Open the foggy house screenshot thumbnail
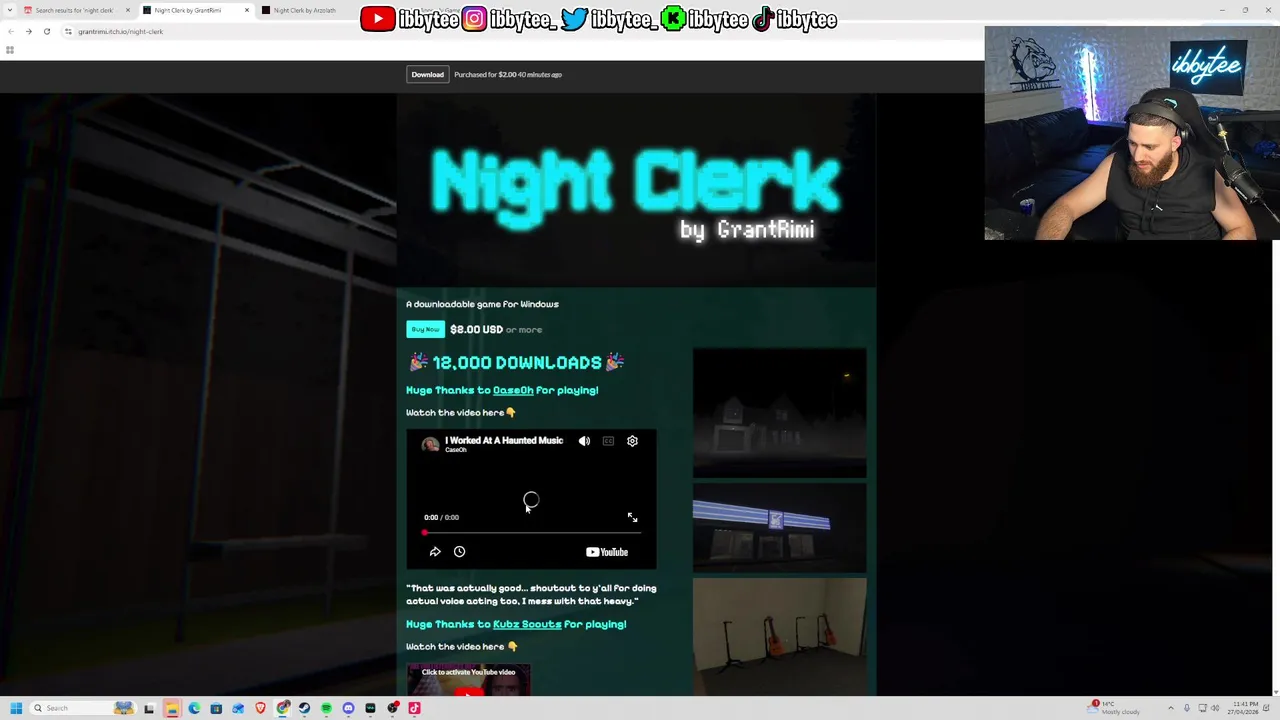1280x720 pixels. click(x=780, y=413)
